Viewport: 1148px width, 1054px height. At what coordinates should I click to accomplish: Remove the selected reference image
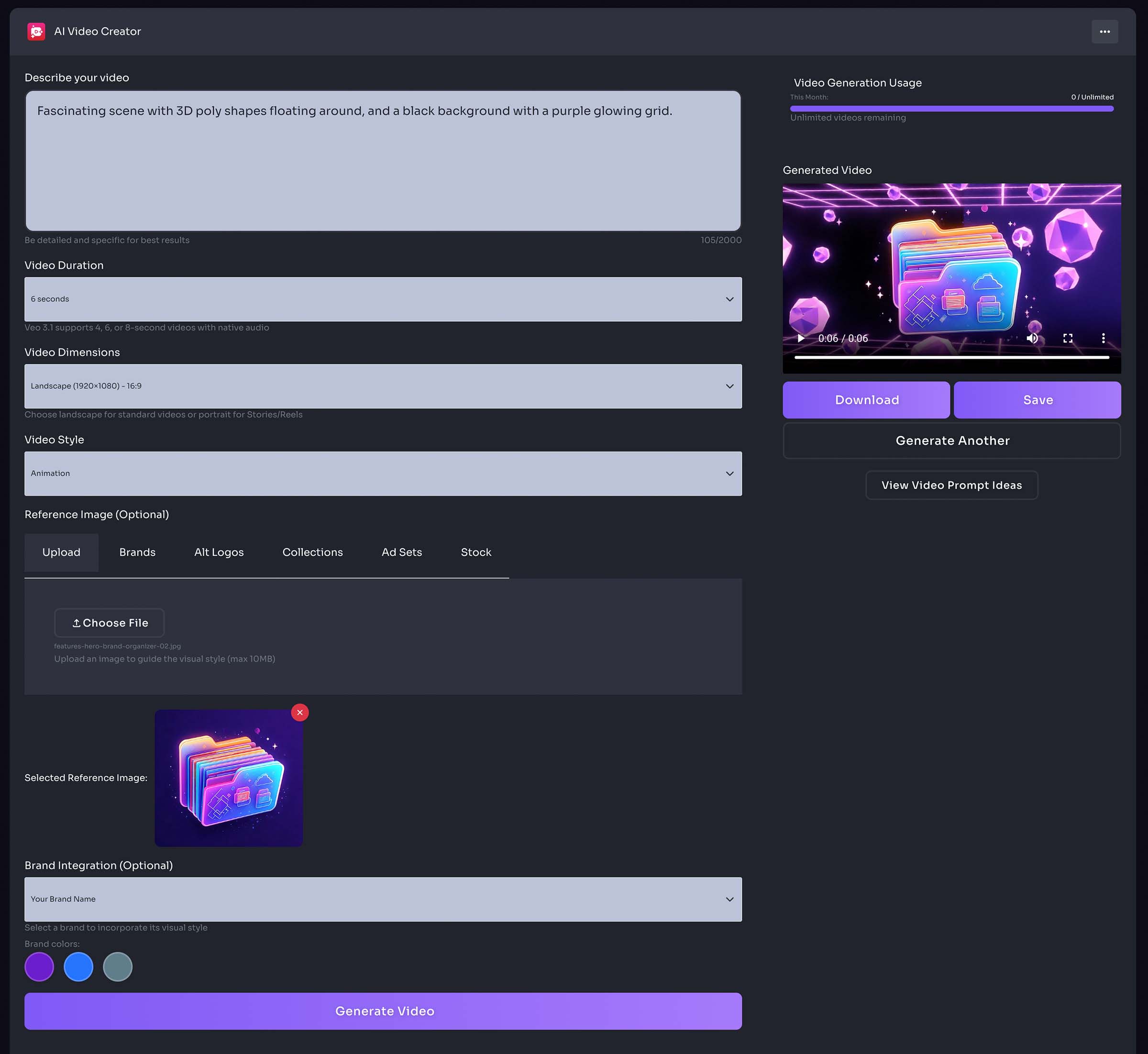pos(299,712)
